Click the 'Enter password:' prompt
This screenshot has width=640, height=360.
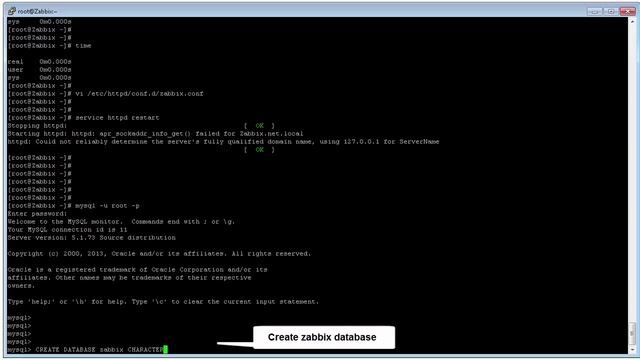tap(37, 214)
